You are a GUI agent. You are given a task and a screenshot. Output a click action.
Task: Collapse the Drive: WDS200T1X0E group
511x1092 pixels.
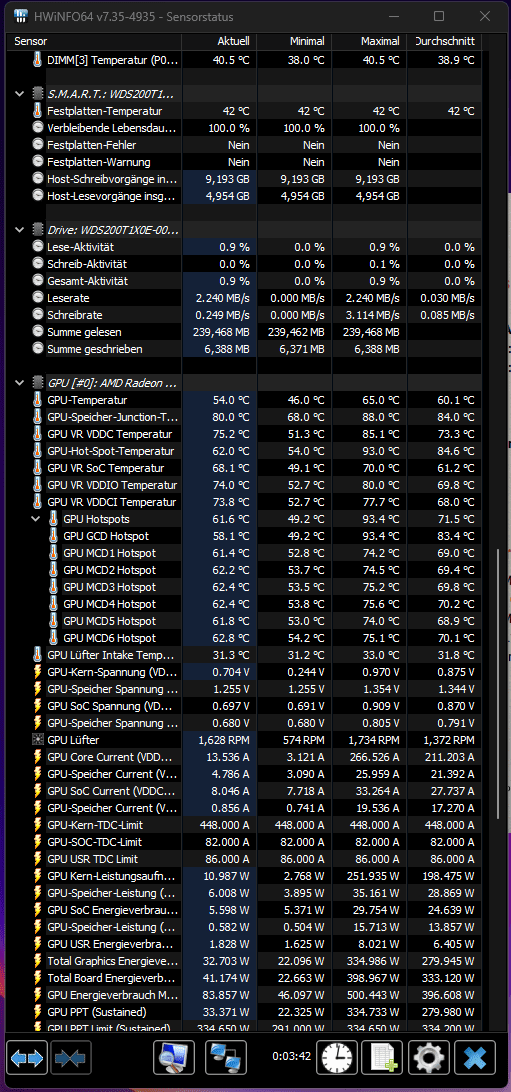(x=19, y=230)
